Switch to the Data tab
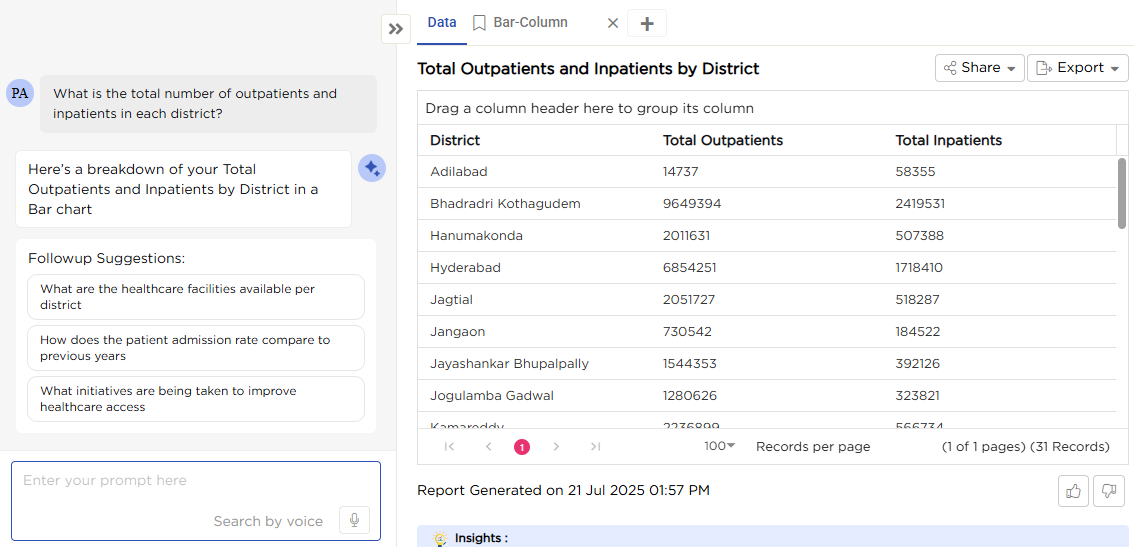1140x547 pixels. coord(442,23)
